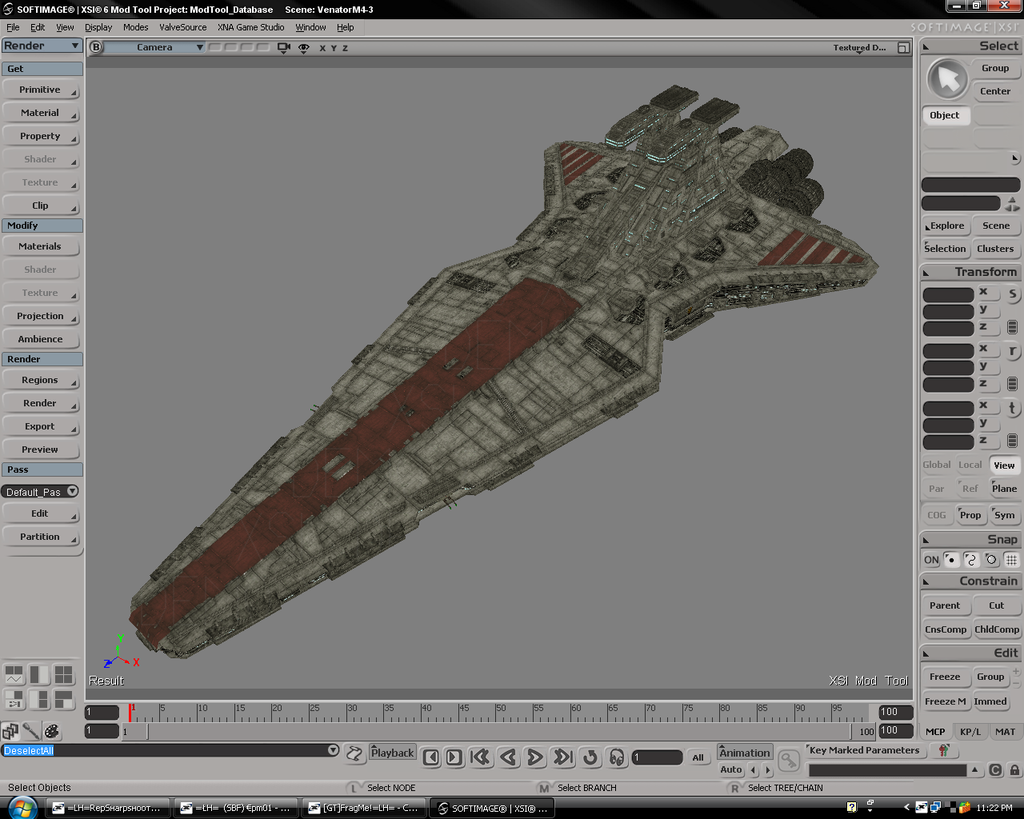Click the red-green keys icon beside Key Marked Parameters
Image resolution: width=1024 pixels, height=819 pixels.
(x=943, y=750)
